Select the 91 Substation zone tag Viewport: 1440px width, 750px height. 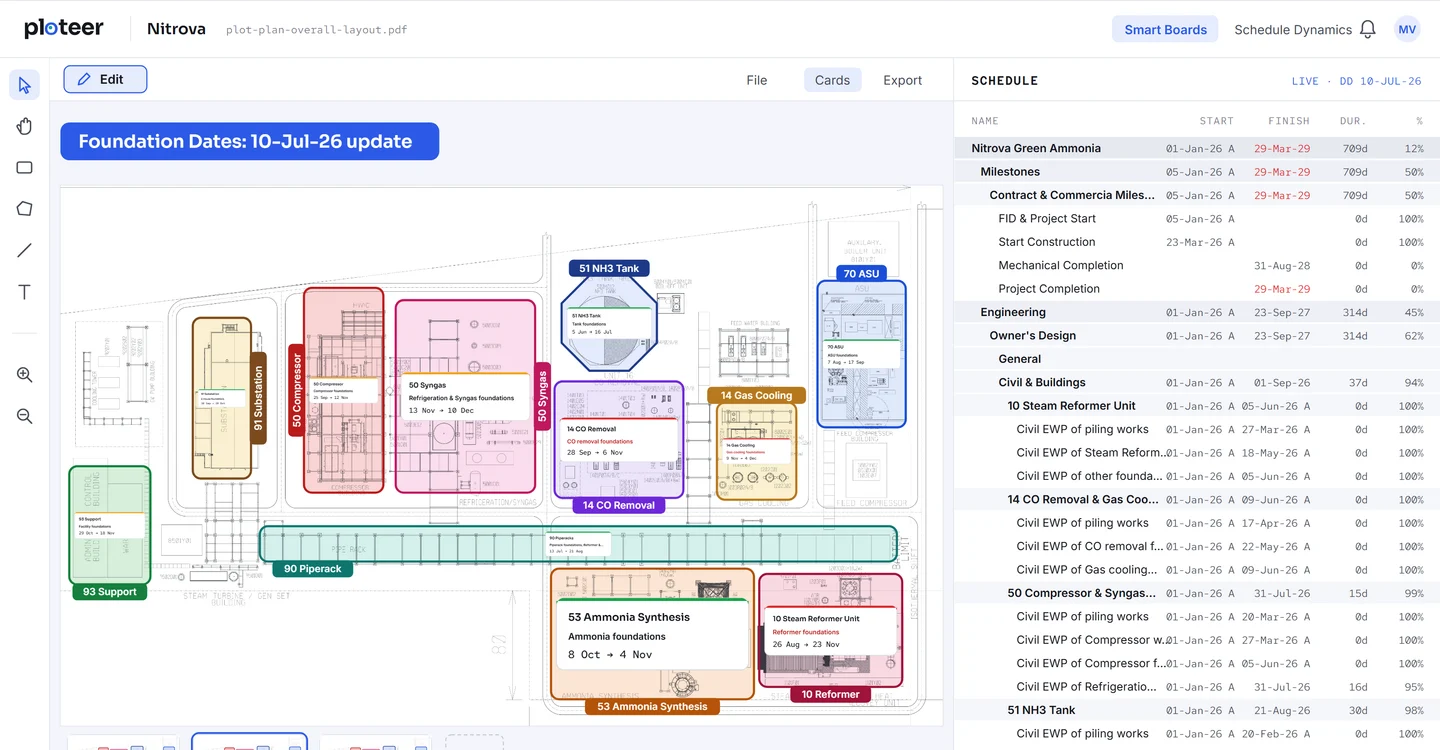pos(258,398)
